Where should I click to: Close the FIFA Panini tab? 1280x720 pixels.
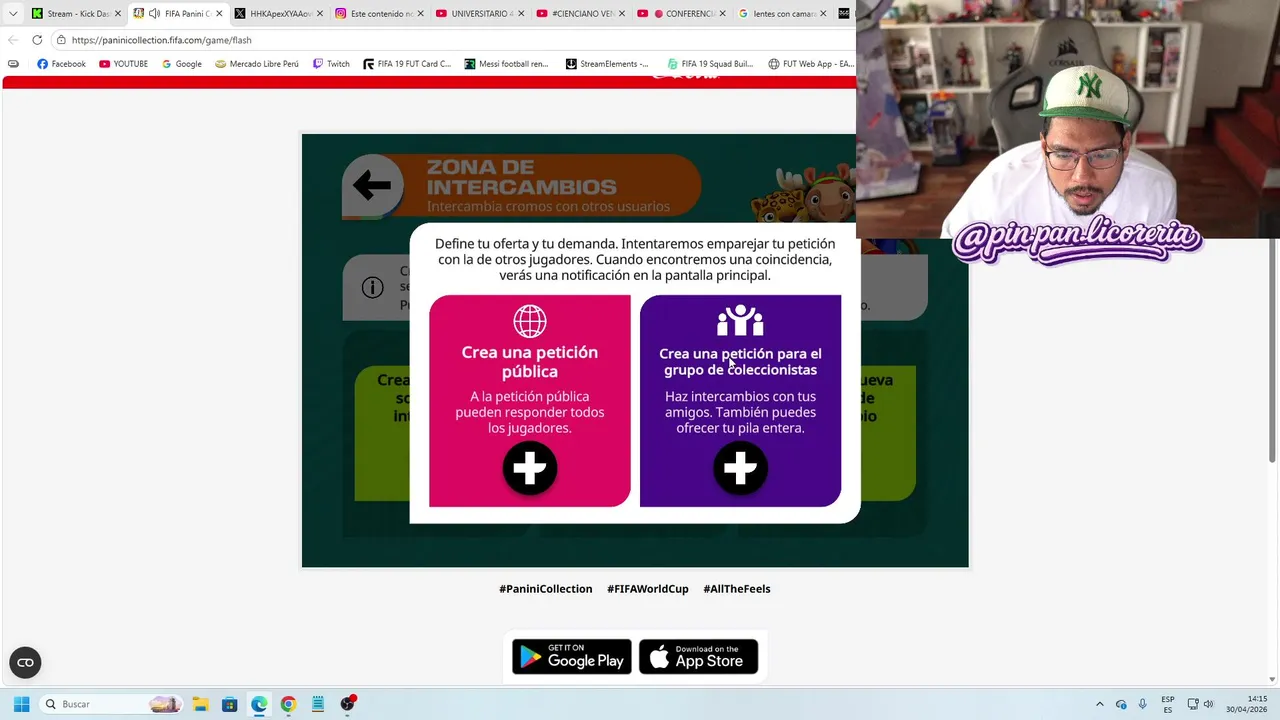[x=219, y=14]
